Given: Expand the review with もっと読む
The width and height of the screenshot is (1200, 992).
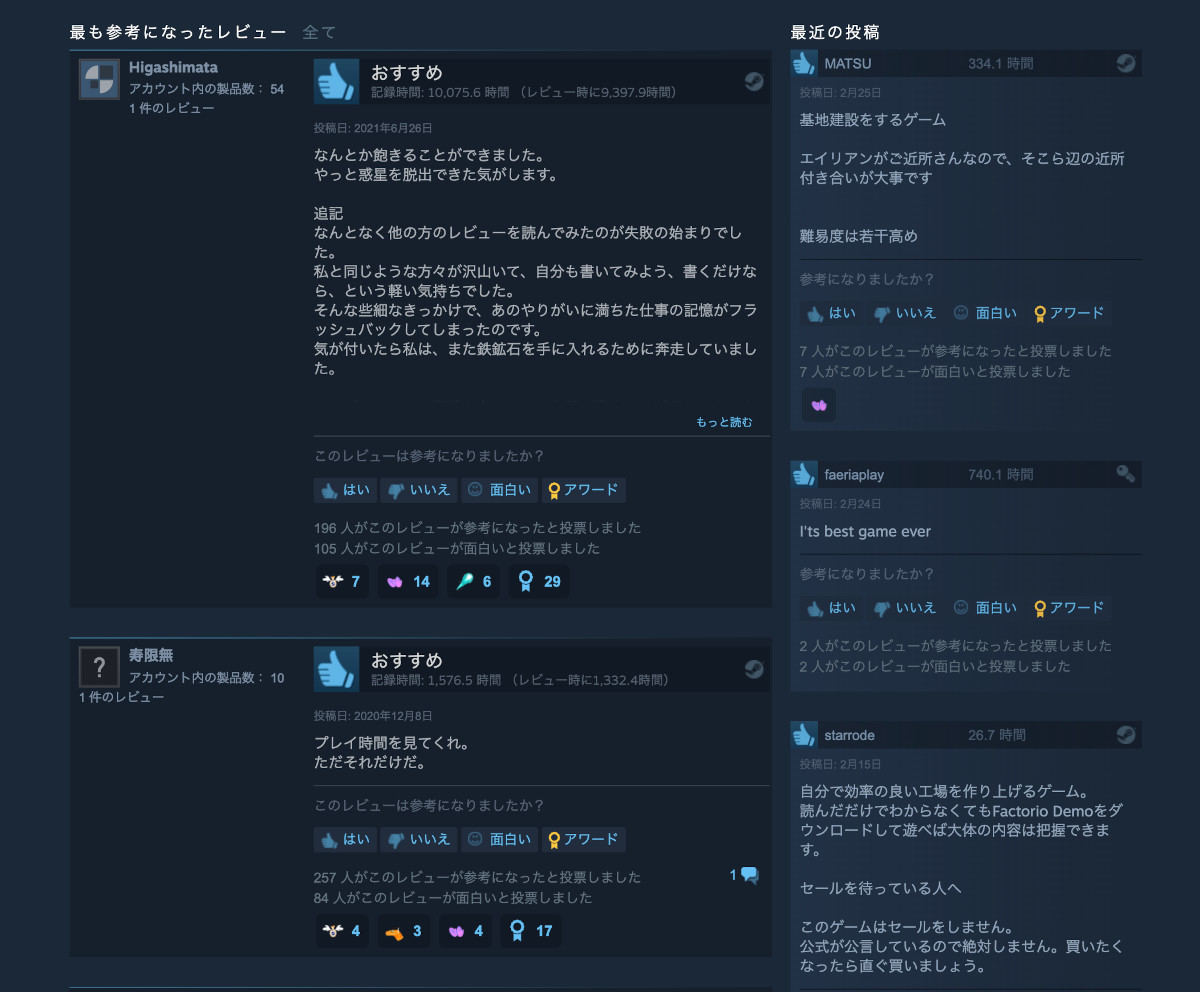Looking at the screenshot, I should [x=724, y=422].
